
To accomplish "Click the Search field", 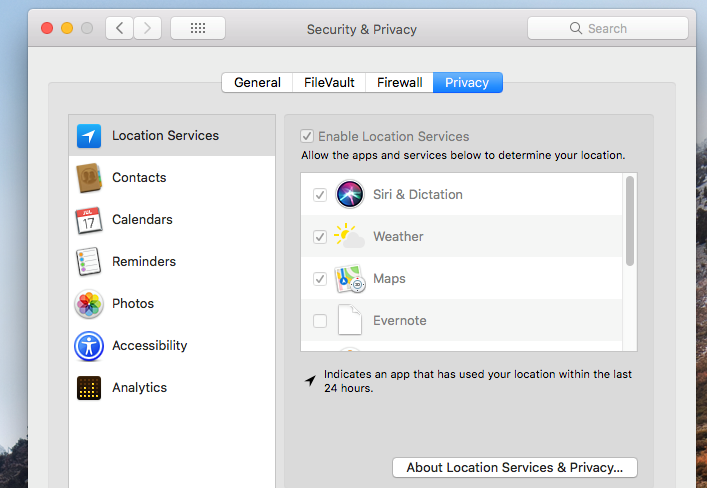I will (x=608, y=28).
